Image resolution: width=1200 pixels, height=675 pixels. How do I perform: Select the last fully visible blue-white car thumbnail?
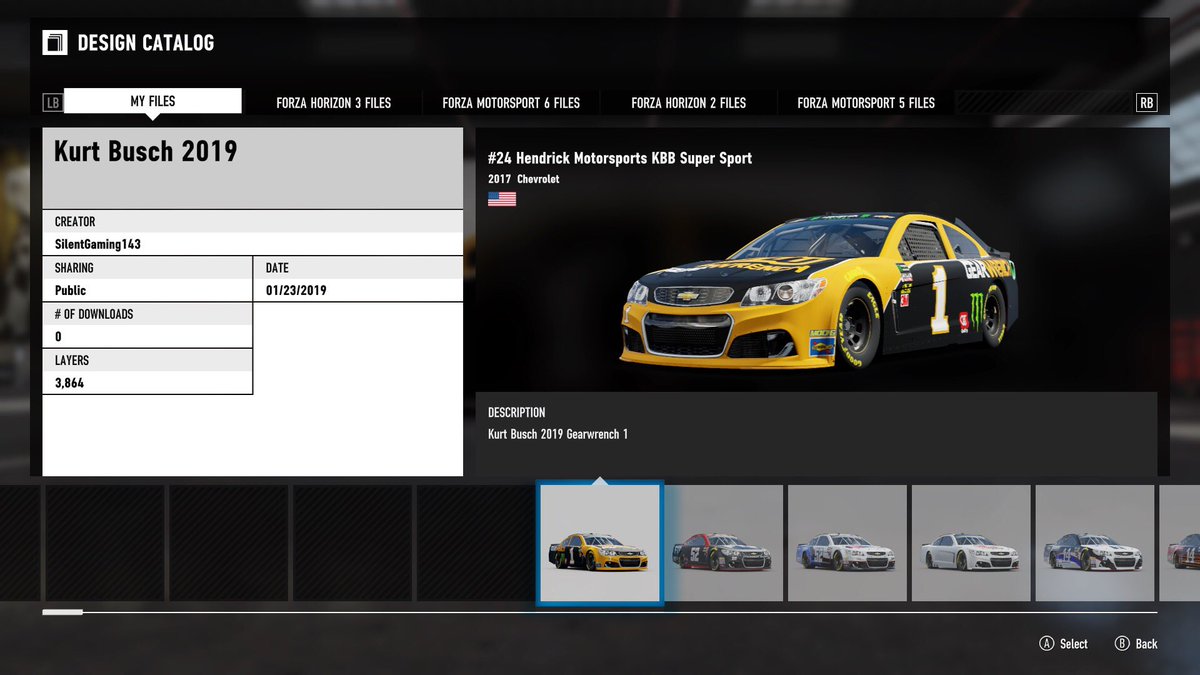pyautogui.click(x=1094, y=543)
